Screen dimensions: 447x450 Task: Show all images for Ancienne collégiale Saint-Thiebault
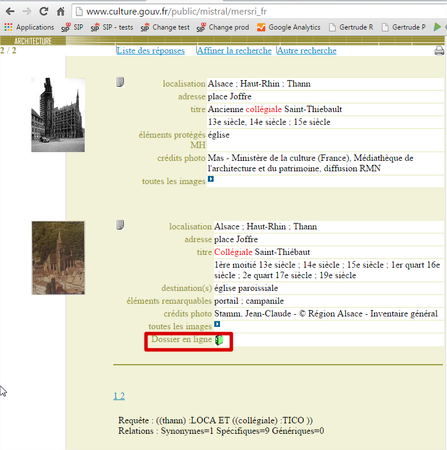pyautogui.click(x=211, y=179)
